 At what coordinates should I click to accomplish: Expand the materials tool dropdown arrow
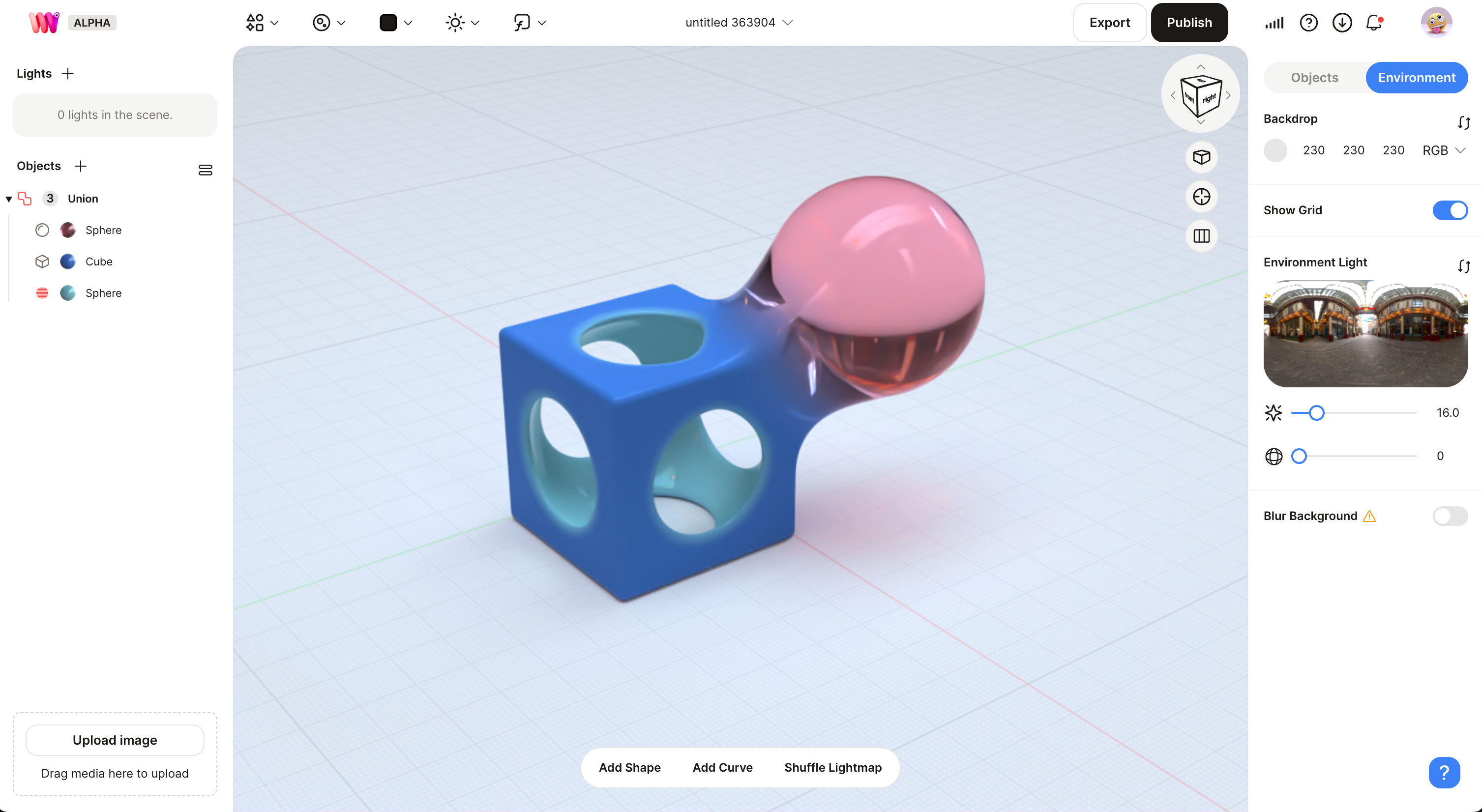tap(341, 23)
